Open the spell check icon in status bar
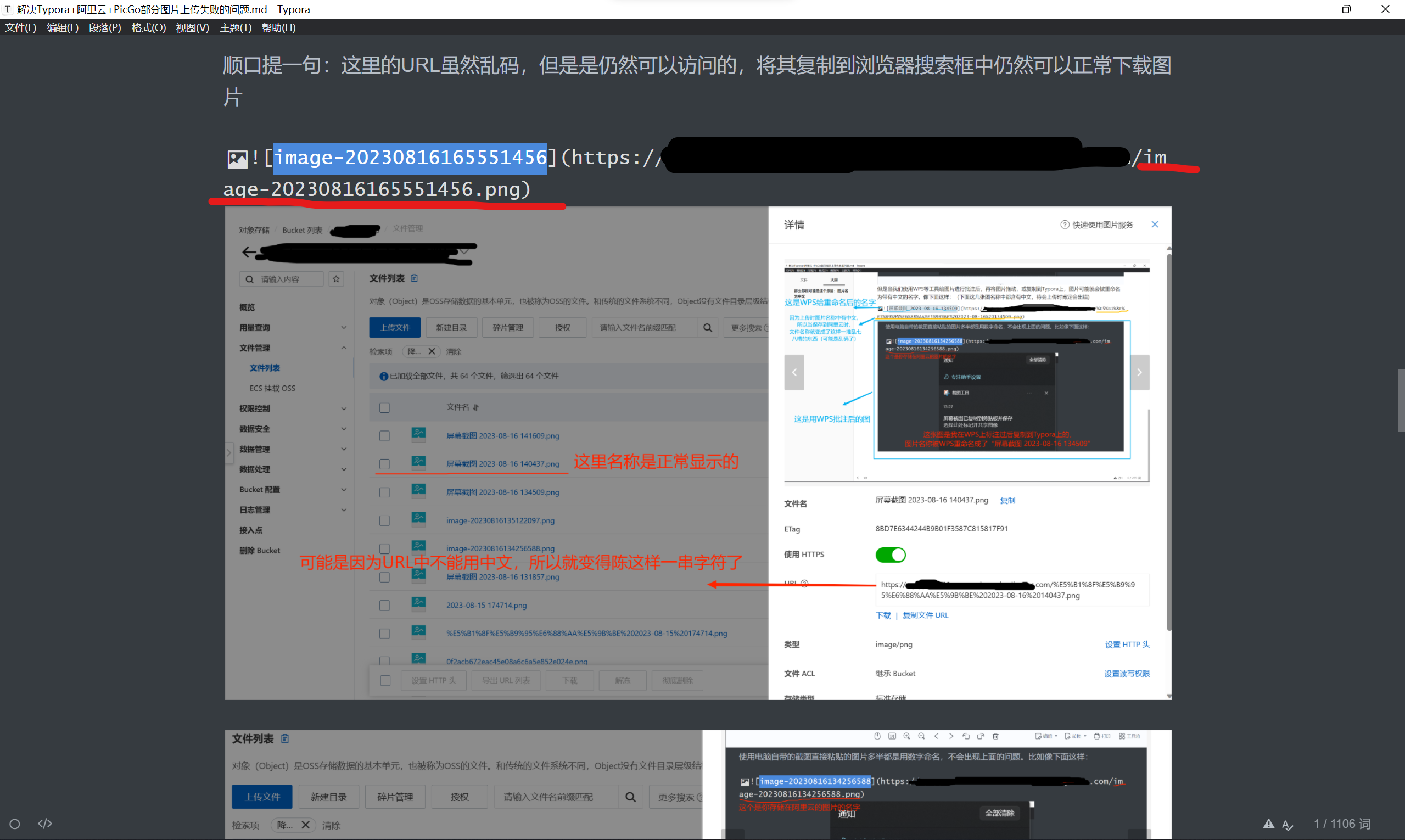This screenshot has height=840, width=1405. tap(1288, 825)
